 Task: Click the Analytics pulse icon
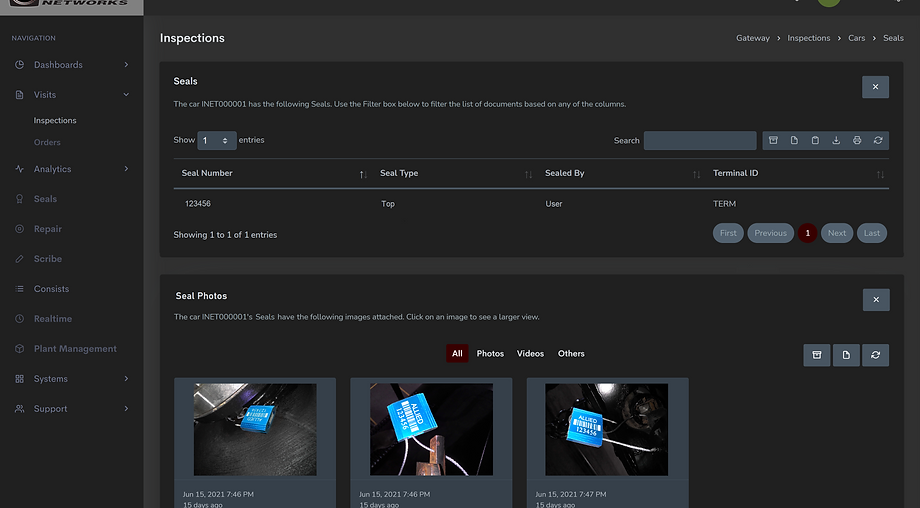pyautogui.click(x=19, y=169)
